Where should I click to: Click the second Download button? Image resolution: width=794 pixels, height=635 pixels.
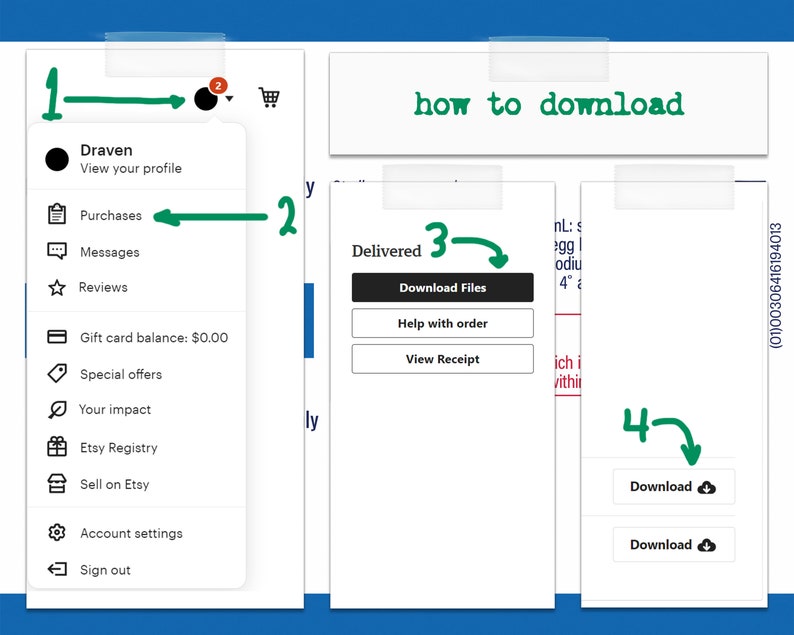pyautogui.click(x=673, y=545)
